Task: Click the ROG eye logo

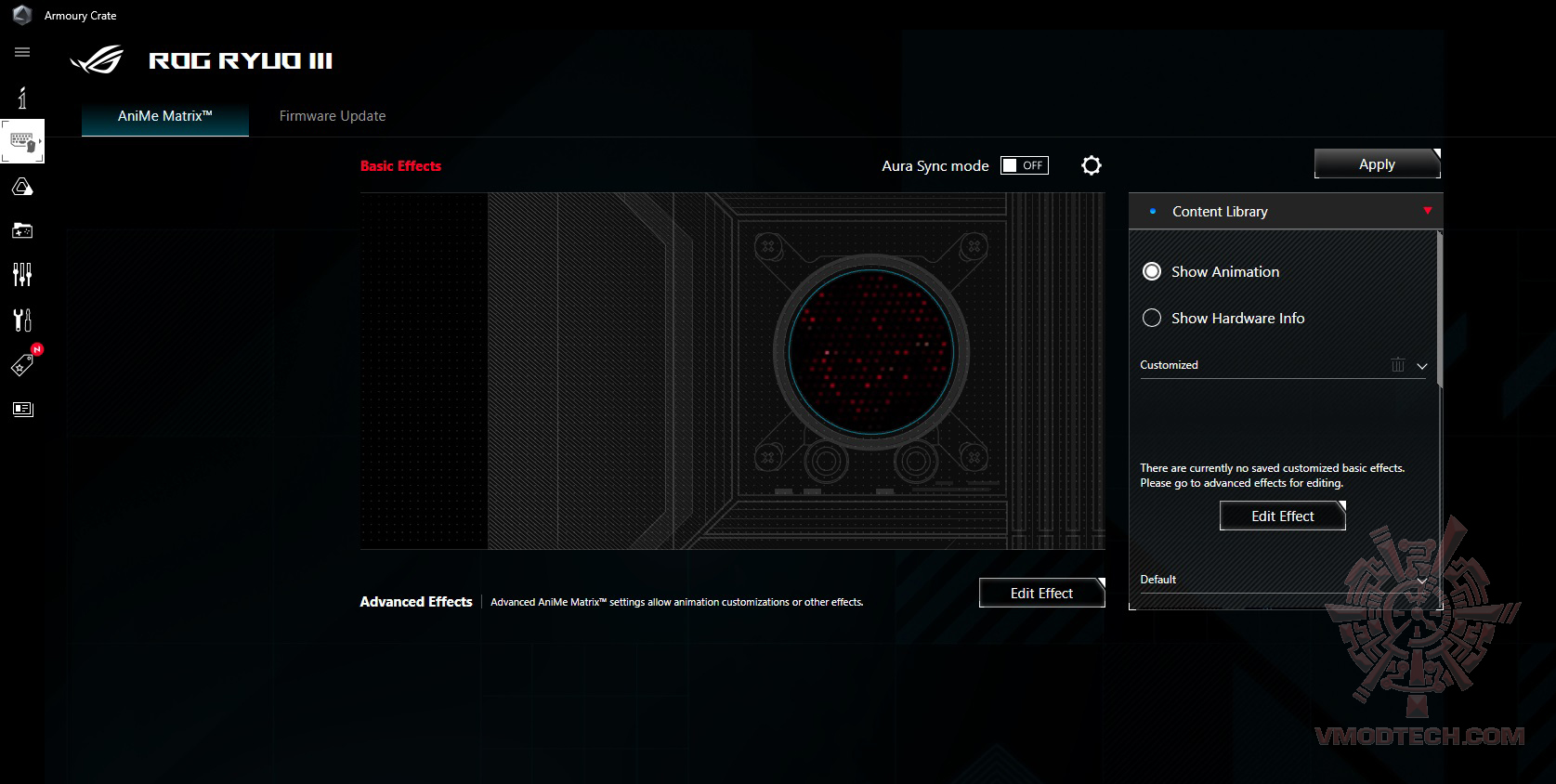Action: pyautogui.click(x=97, y=59)
